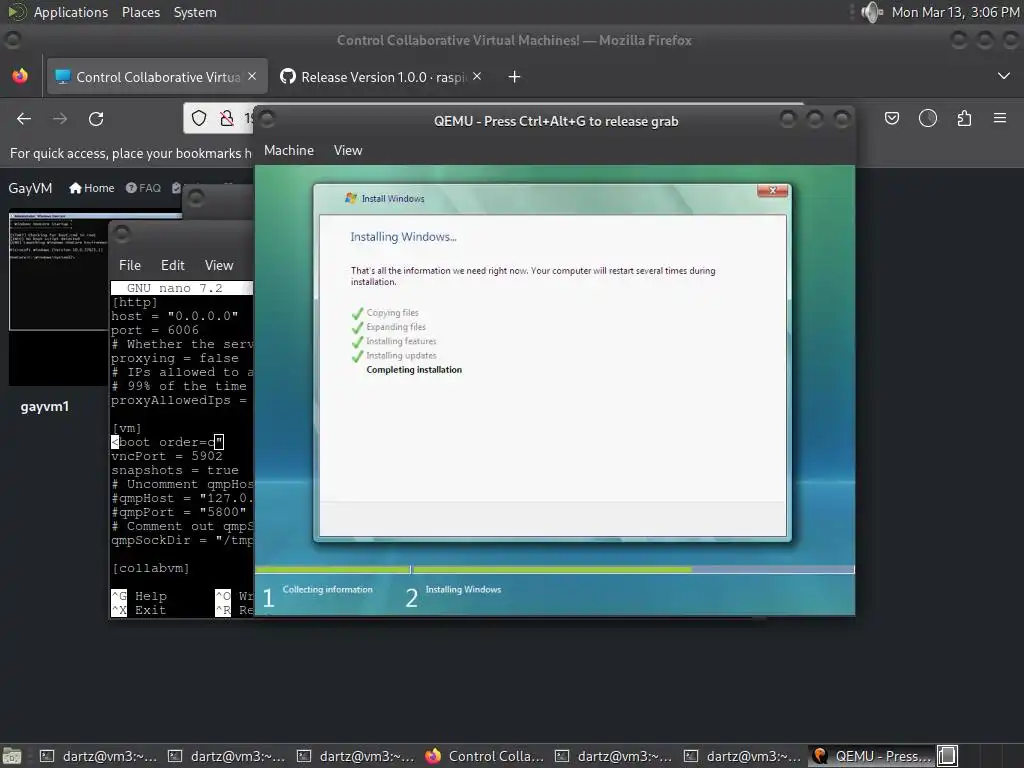Open View menu in terminal window

point(219,265)
